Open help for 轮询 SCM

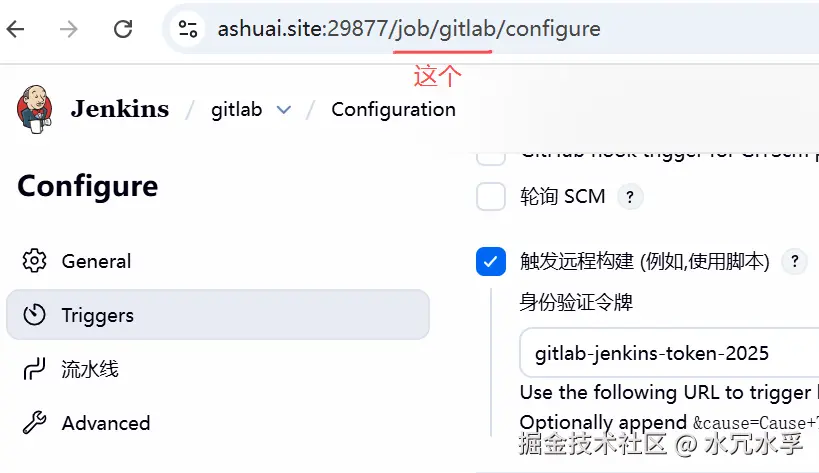[629, 197]
